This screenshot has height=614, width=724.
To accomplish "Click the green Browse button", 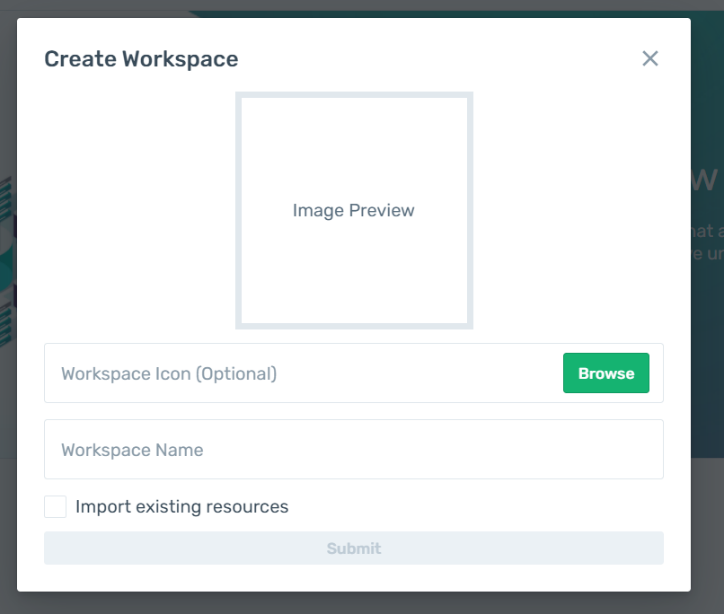I will (x=606, y=373).
